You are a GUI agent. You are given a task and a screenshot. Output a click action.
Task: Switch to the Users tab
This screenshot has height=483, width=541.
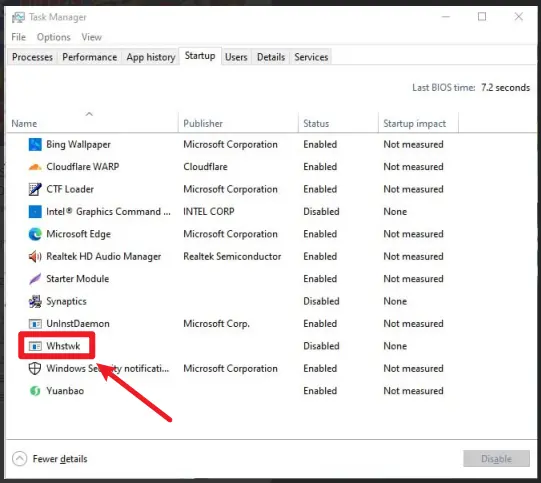pyautogui.click(x=236, y=57)
